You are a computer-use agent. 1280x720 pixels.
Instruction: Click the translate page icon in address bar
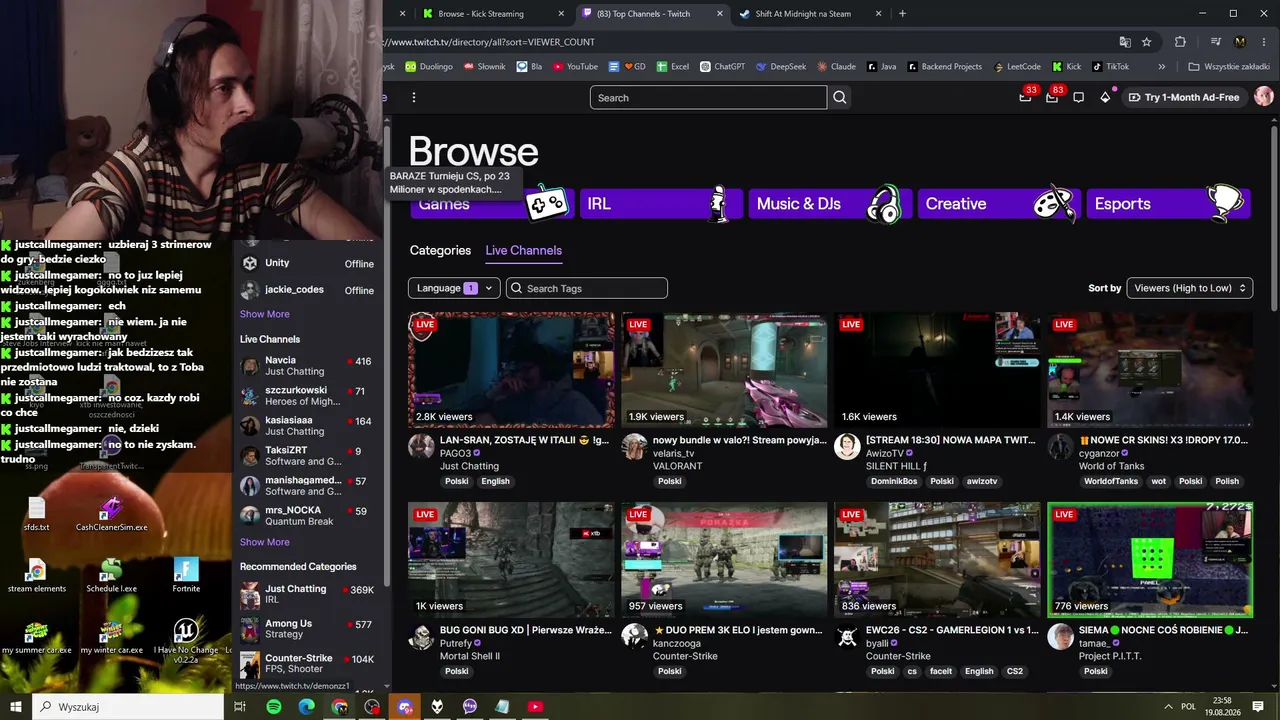(1125, 42)
